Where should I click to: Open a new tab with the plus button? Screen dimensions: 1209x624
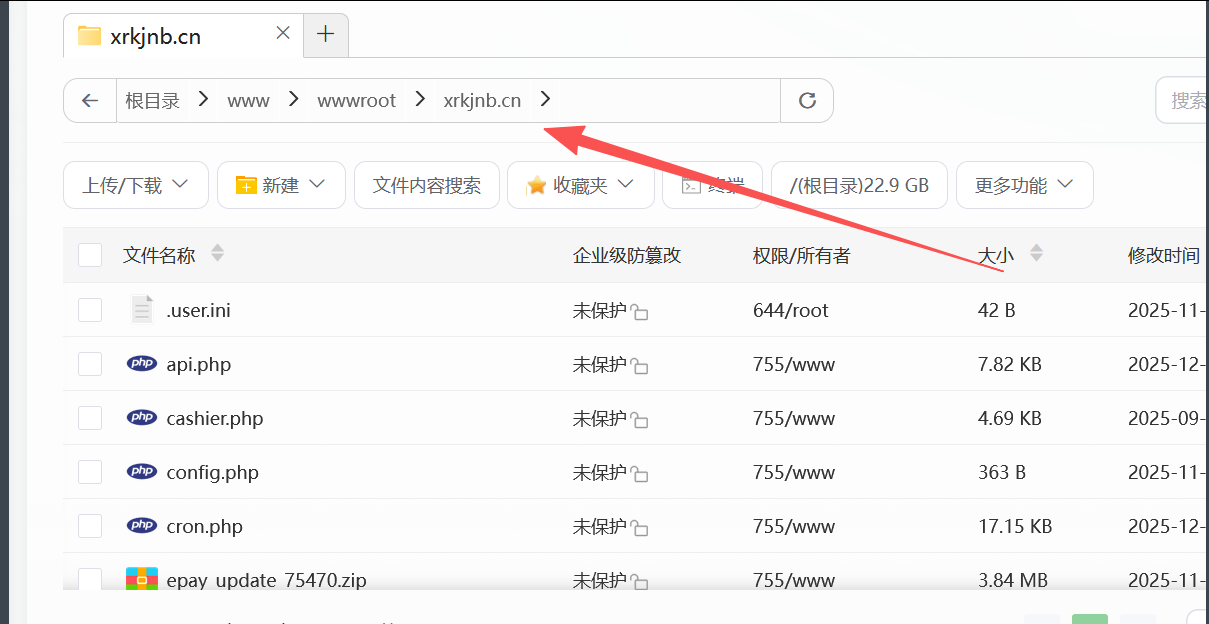click(325, 32)
